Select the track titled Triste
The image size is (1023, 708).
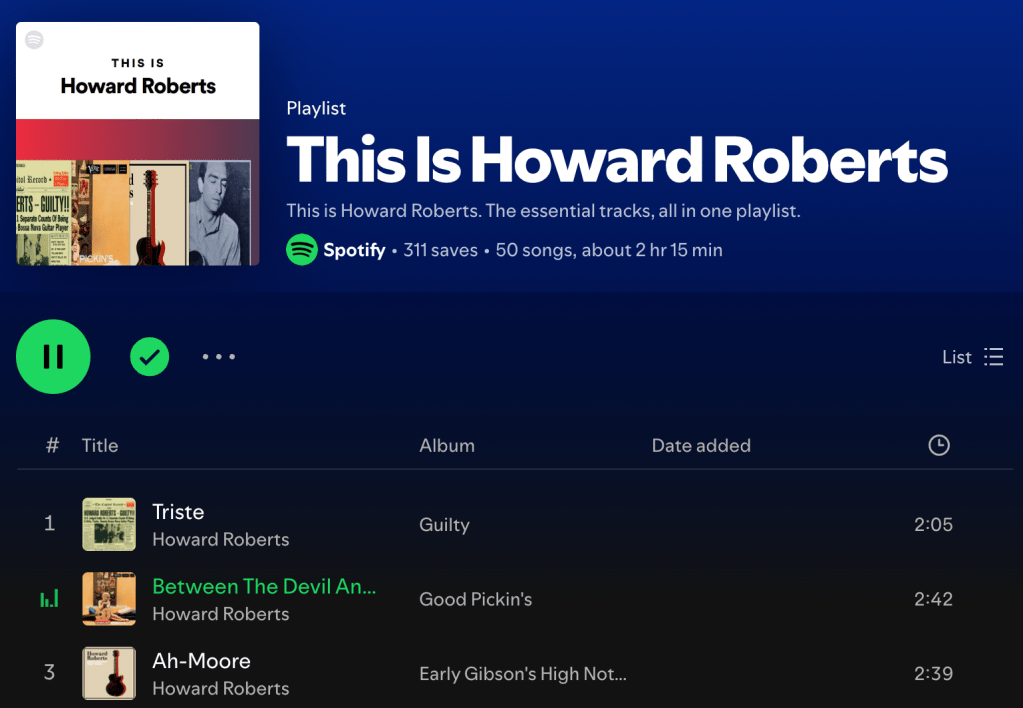tap(178, 512)
